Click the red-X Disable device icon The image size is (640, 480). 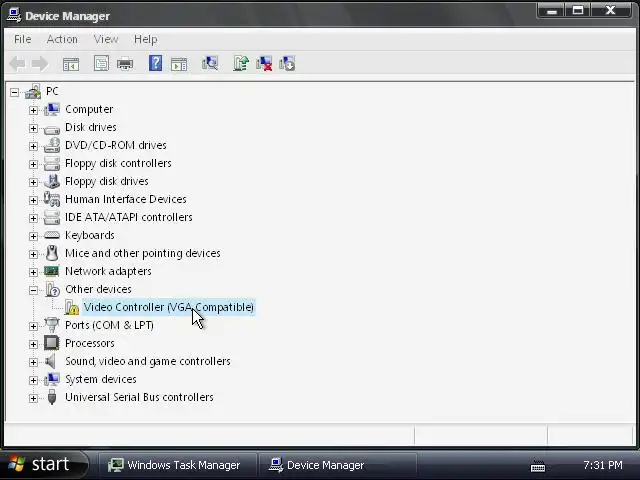(x=264, y=63)
